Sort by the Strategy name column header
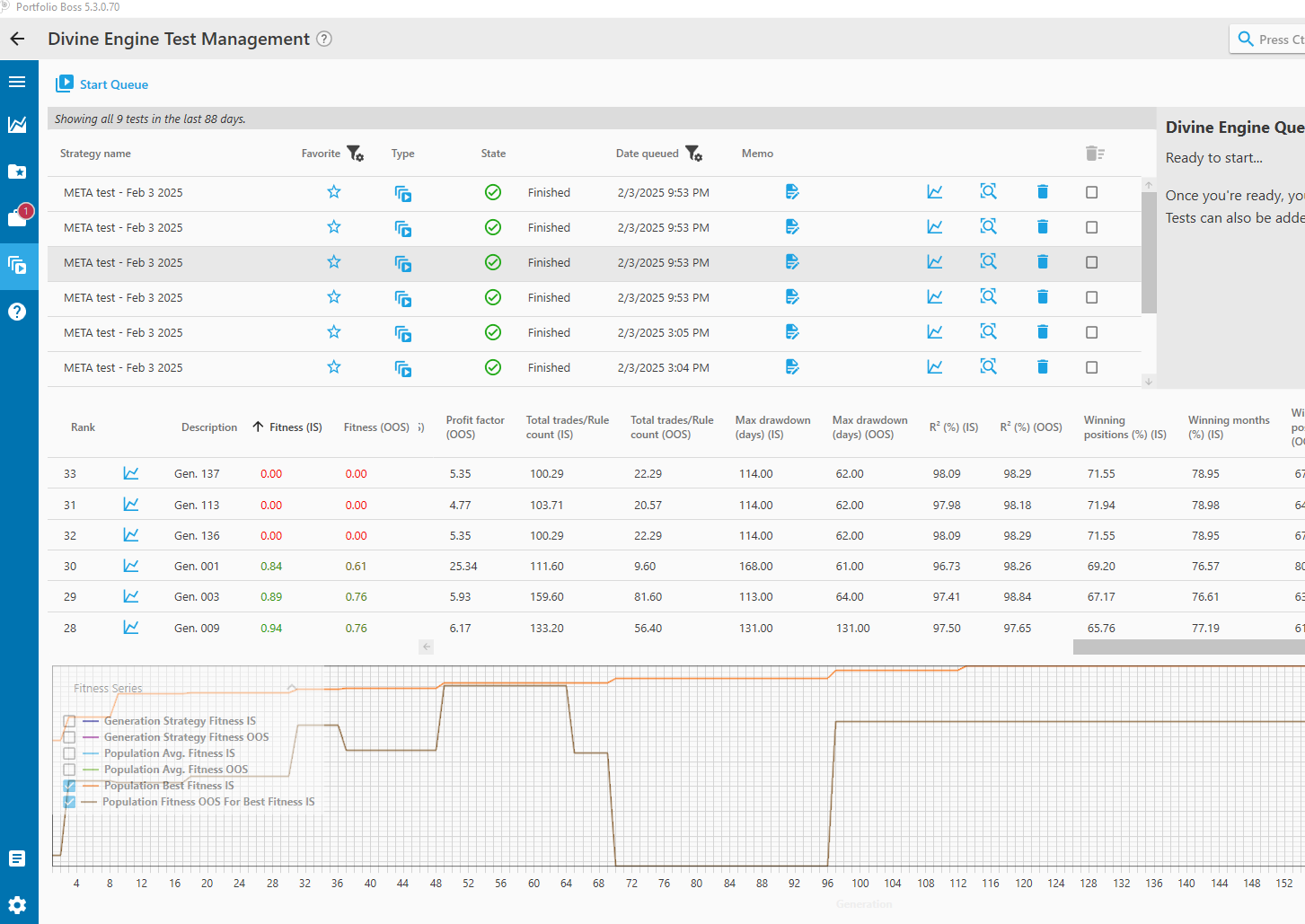 coord(95,154)
